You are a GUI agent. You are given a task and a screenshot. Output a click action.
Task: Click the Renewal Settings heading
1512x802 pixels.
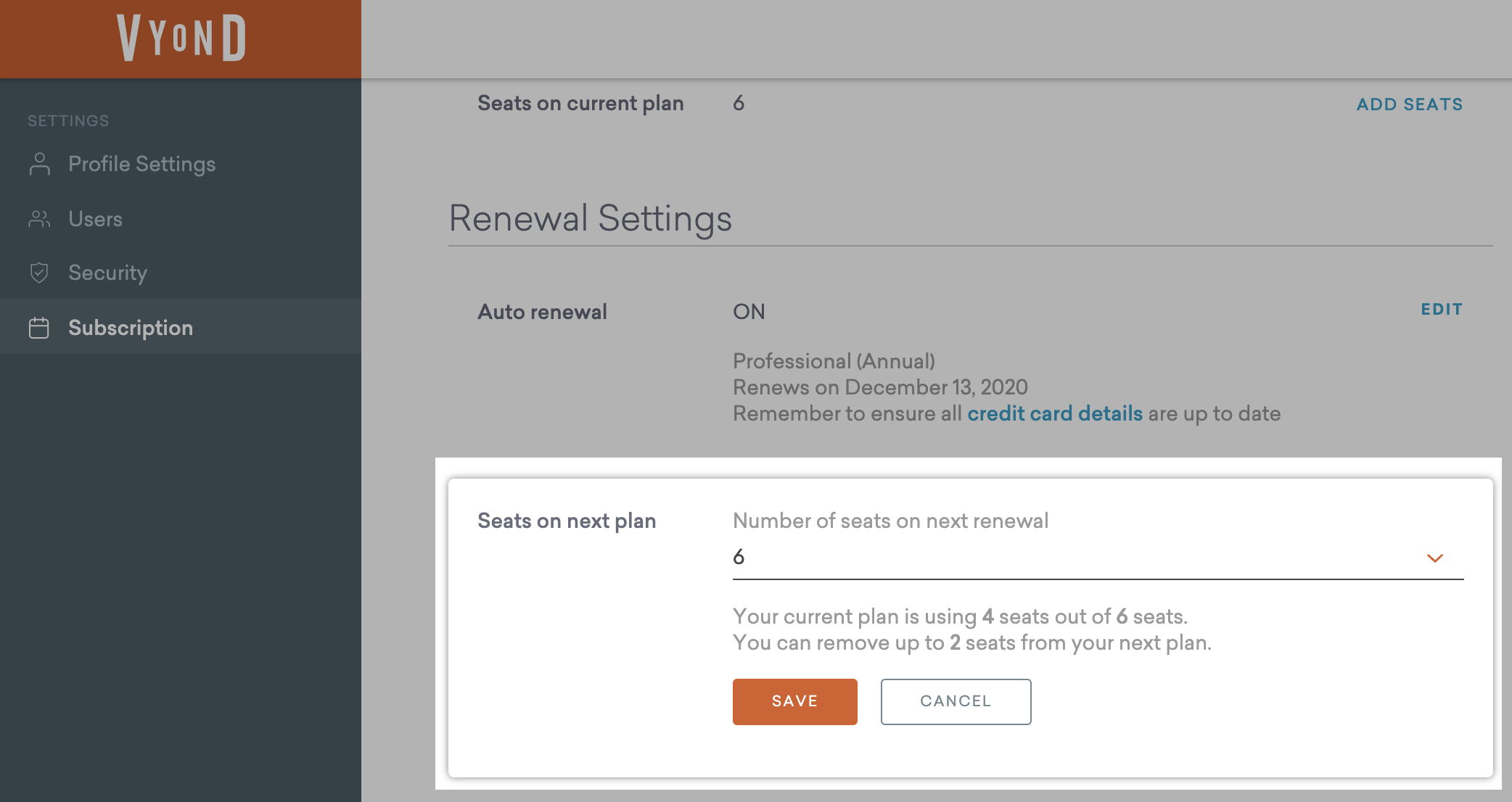[590, 218]
